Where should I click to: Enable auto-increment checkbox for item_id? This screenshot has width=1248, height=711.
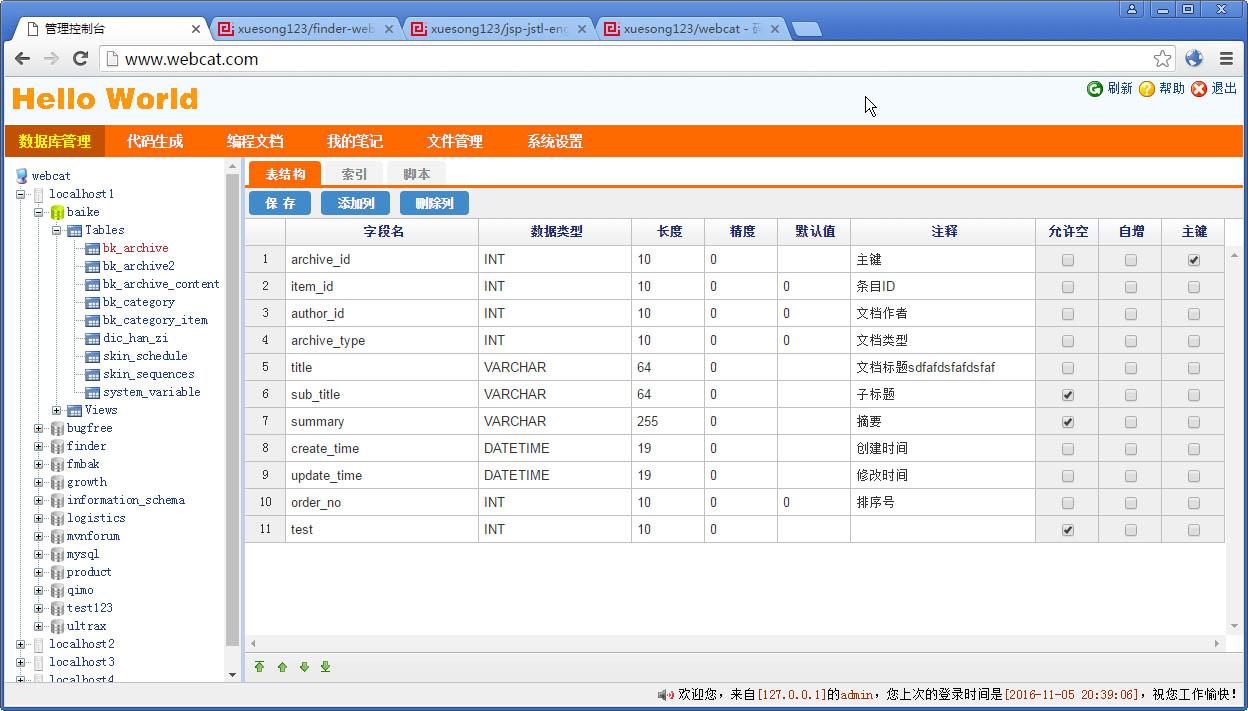pyautogui.click(x=1131, y=287)
